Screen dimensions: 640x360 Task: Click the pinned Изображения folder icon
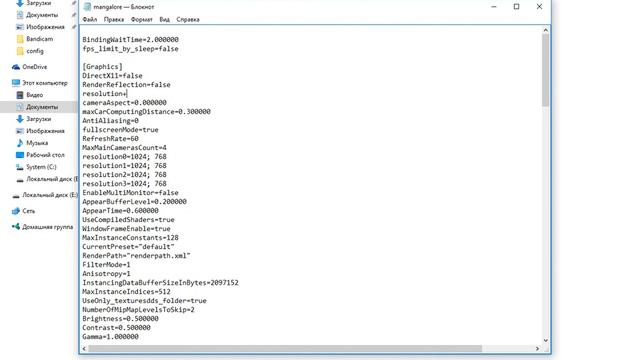point(20,27)
